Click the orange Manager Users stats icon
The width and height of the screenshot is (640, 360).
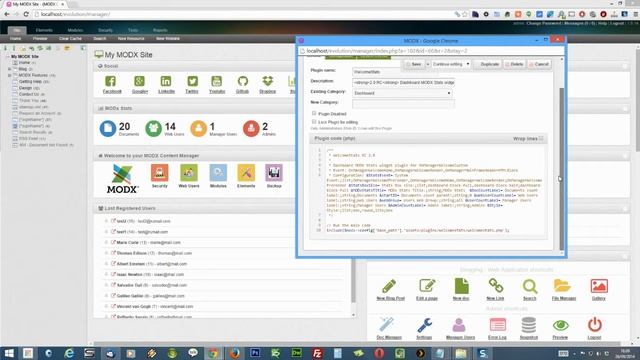click(198, 129)
